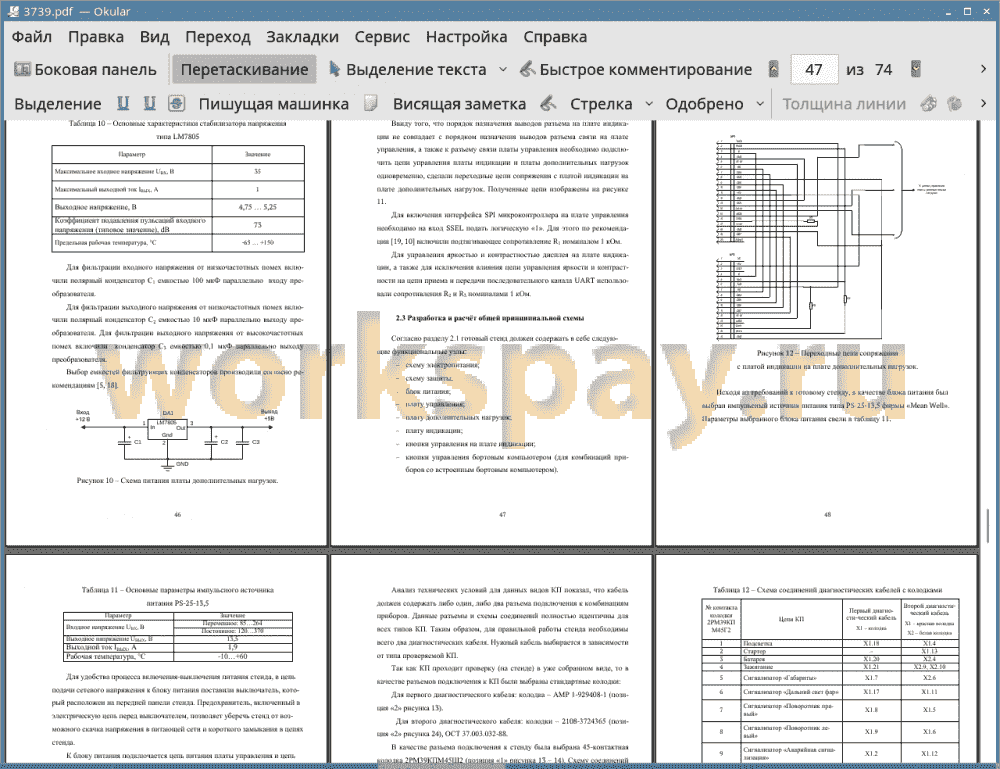
Task: Choose the Стрелка arrow annotation tool
Action: [601, 104]
